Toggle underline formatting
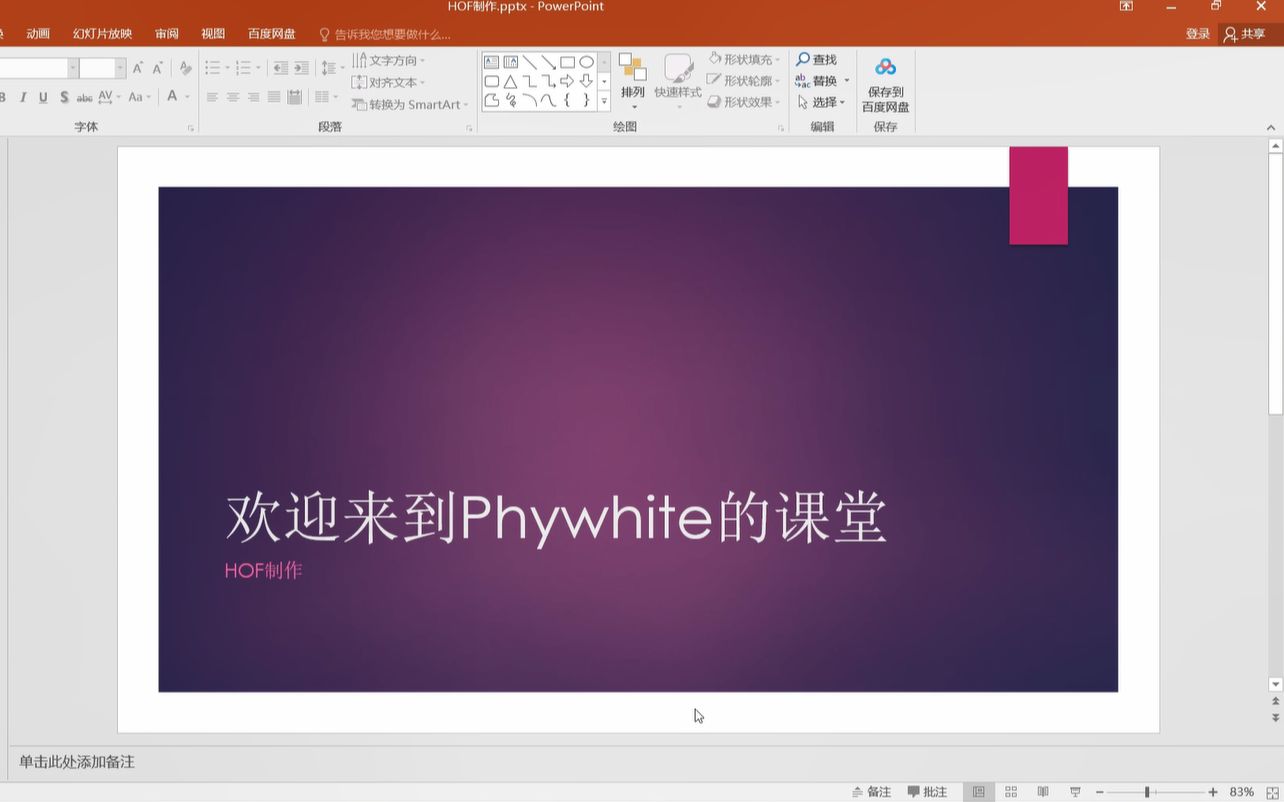This screenshot has width=1284, height=802. 43,97
